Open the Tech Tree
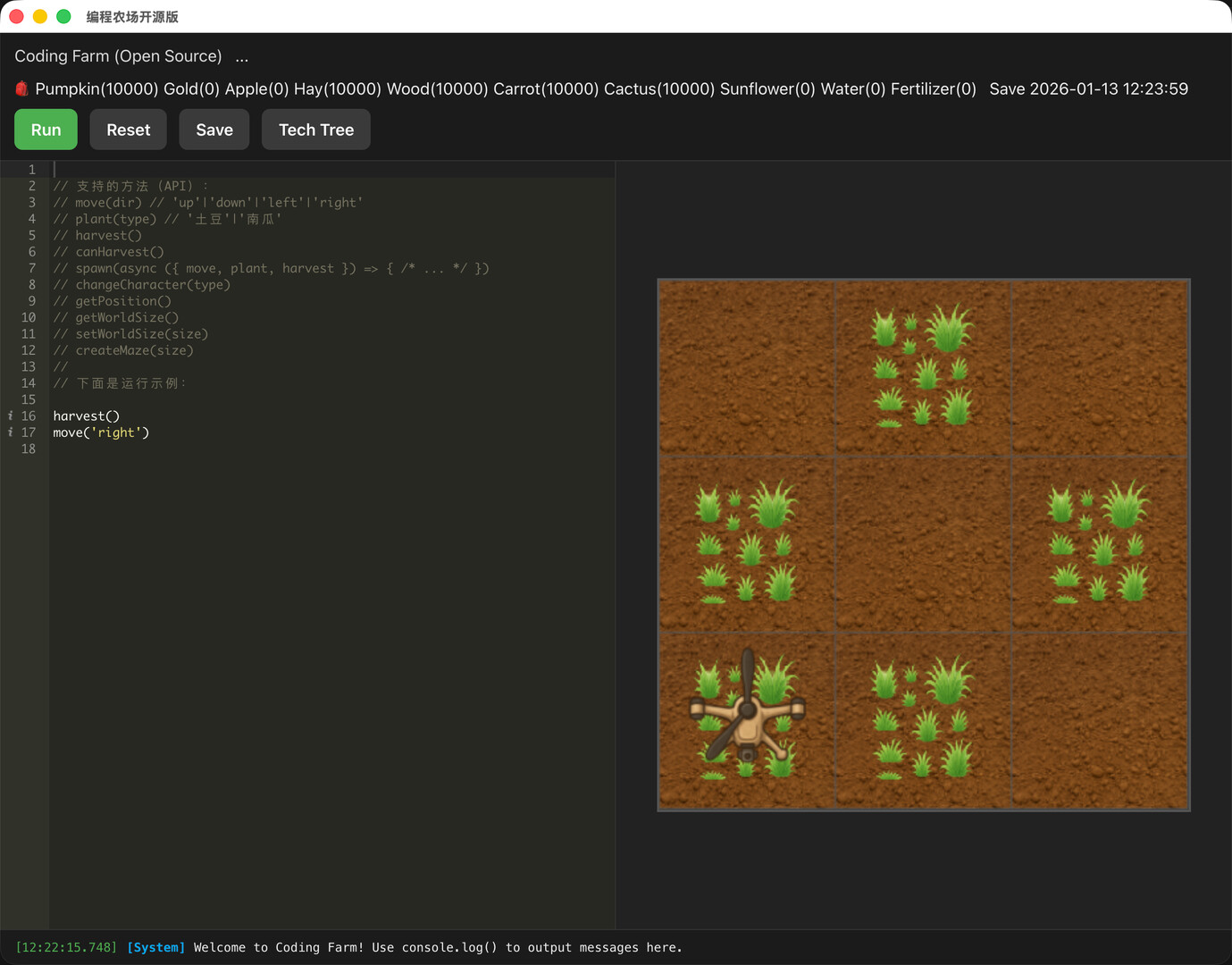Image resolution: width=1232 pixels, height=965 pixels. [315, 129]
